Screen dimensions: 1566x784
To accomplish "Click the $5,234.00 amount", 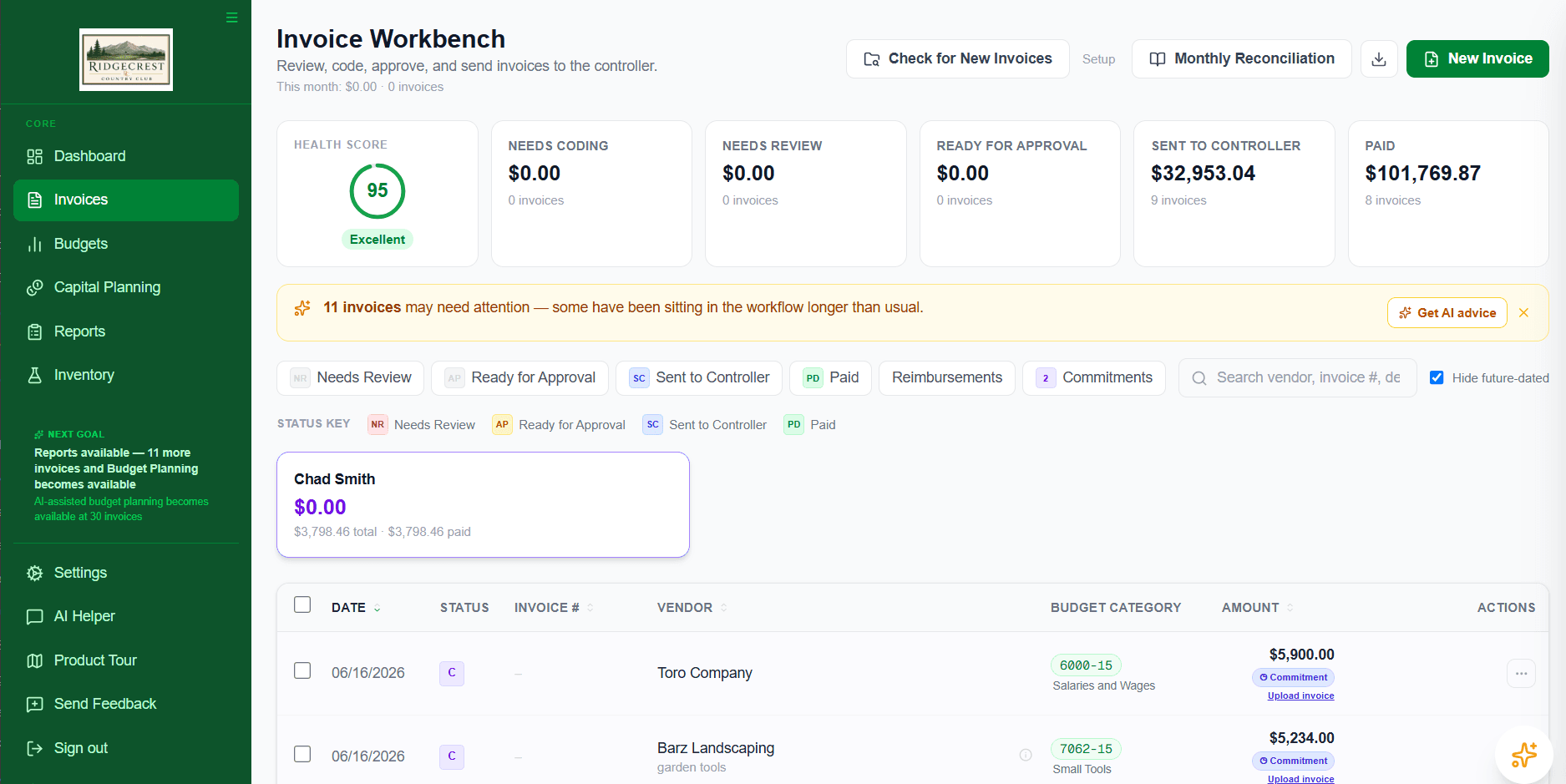I will pyautogui.click(x=1301, y=738).
